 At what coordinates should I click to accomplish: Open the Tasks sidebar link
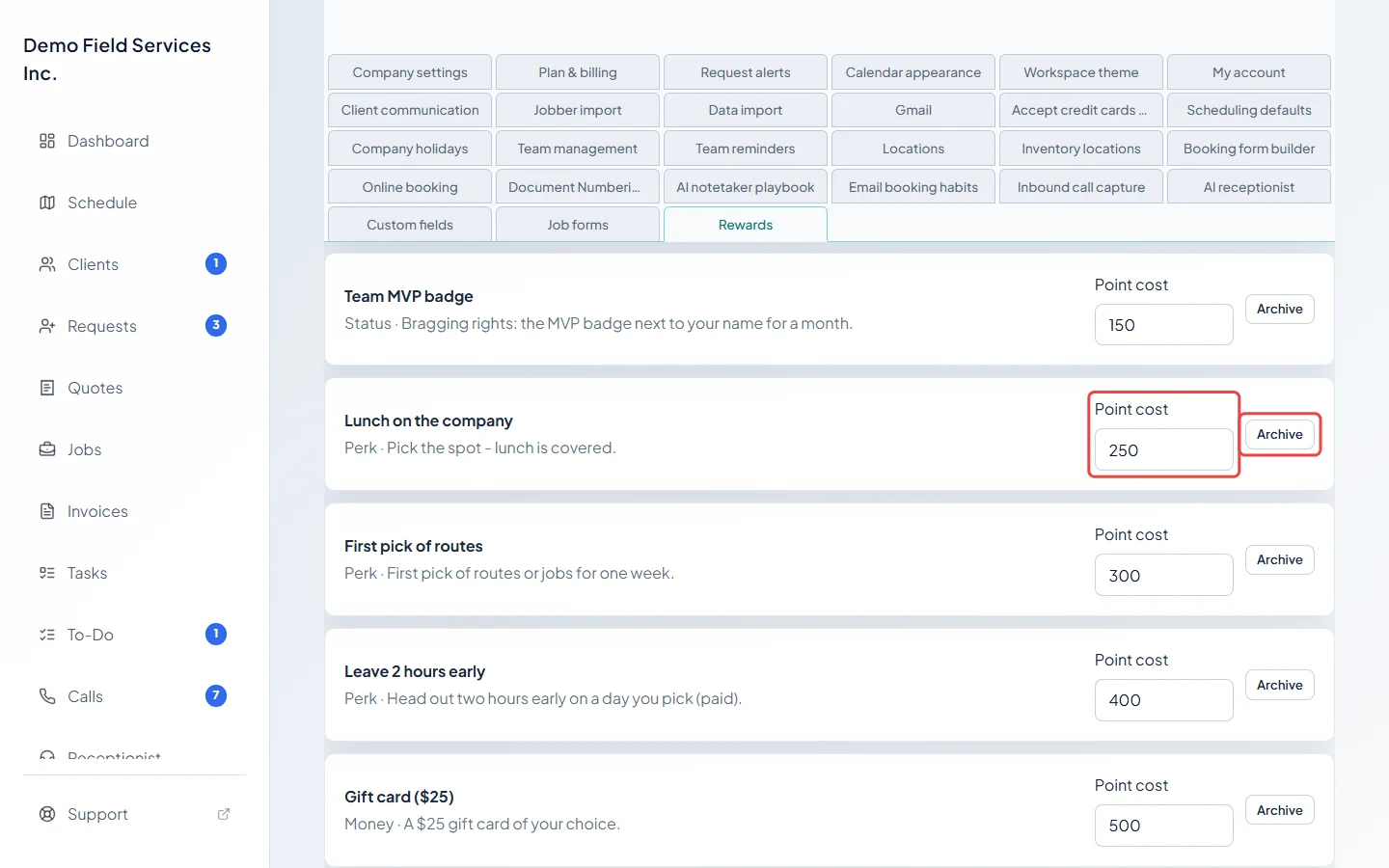(135, 573)
